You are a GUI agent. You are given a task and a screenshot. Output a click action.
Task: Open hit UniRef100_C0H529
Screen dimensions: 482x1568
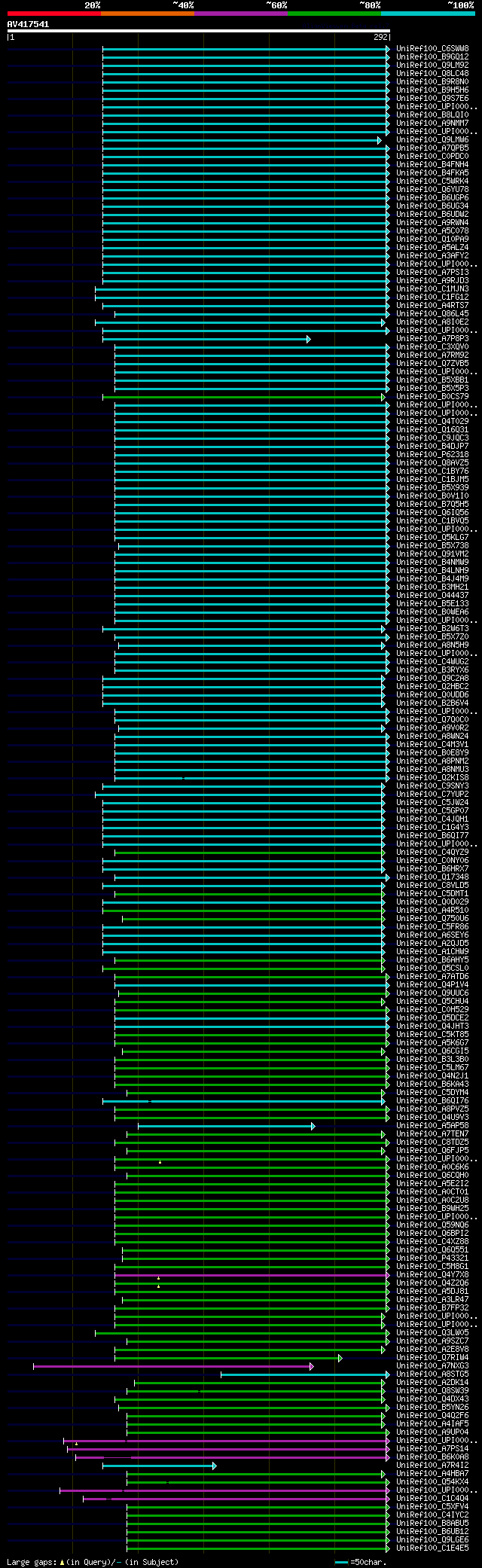[x=432, y=1010]
